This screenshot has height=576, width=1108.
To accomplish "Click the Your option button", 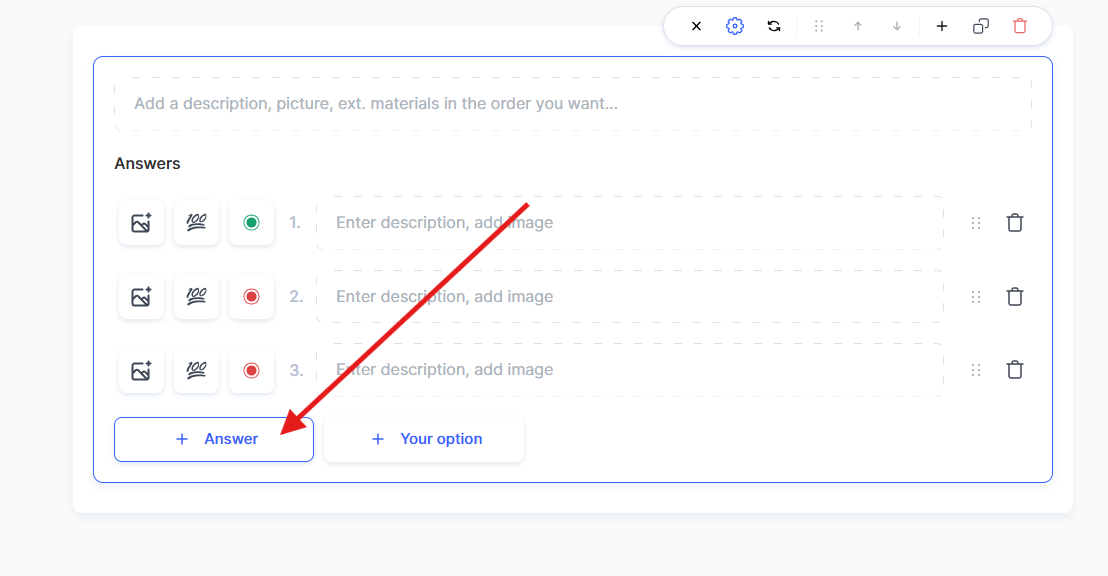I will pos(424,439).
